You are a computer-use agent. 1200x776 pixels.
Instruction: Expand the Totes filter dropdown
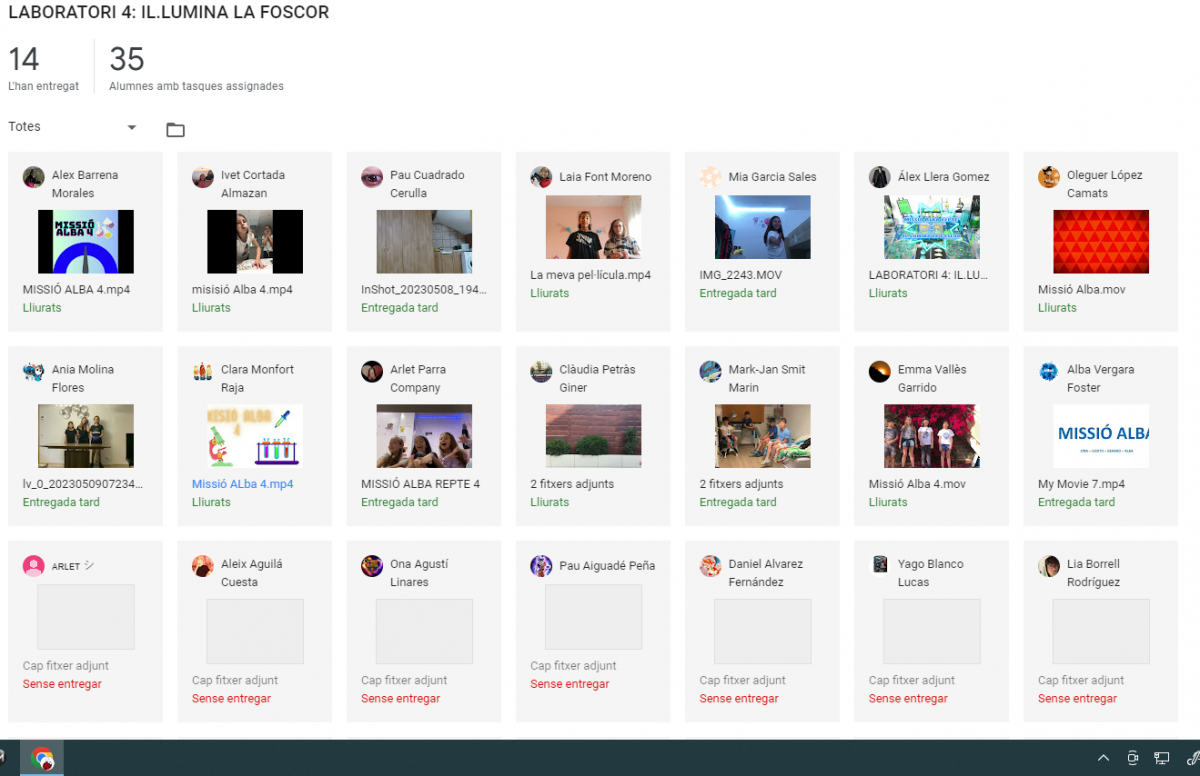click(x=131, y=127)
